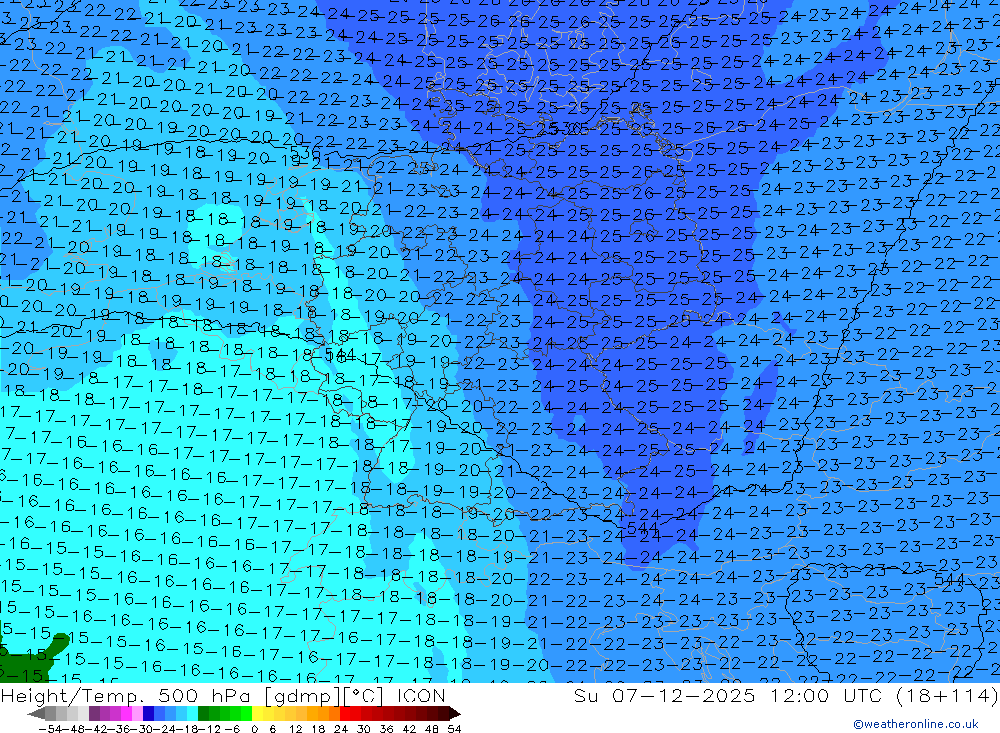Pick the bright red swatch in the legend
The height and width of the screenshot is (733, 1000).
tap(345, 713)
